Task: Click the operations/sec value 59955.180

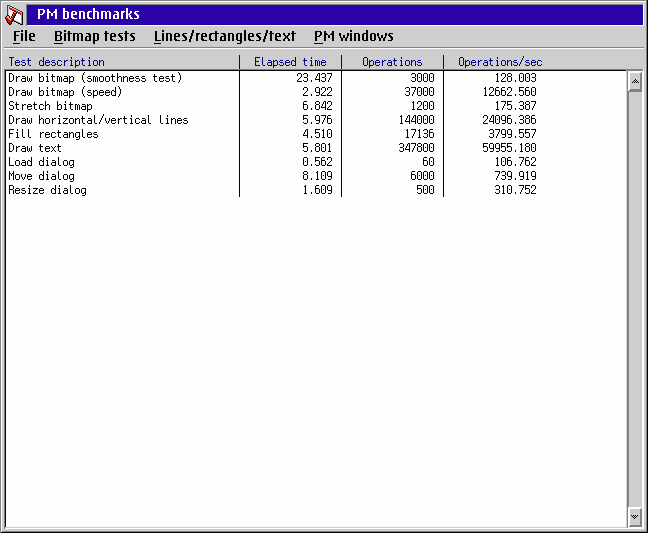Action: [x=510, y=148]
